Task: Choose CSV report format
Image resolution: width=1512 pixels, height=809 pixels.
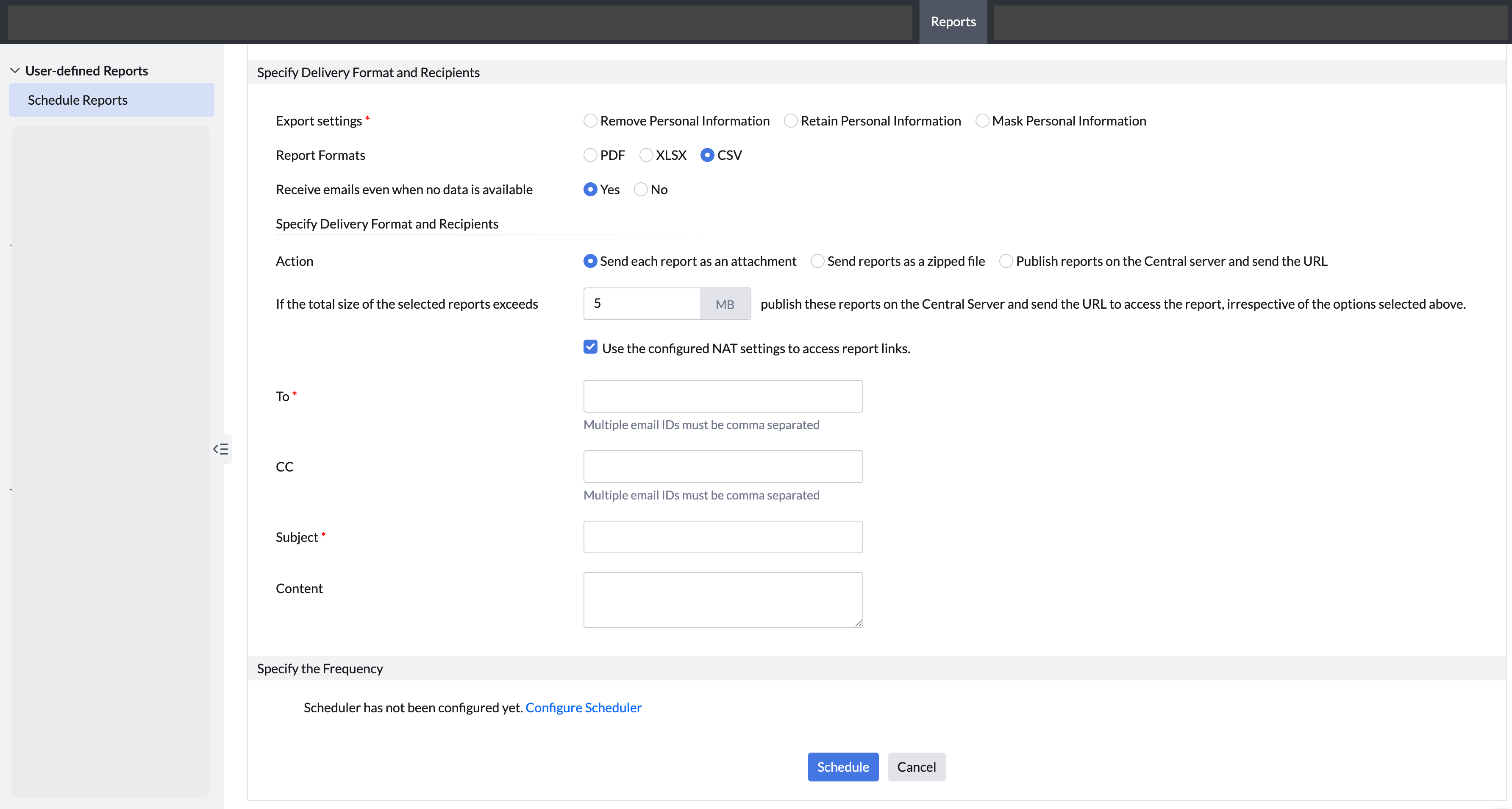Action: coord(707,155)
